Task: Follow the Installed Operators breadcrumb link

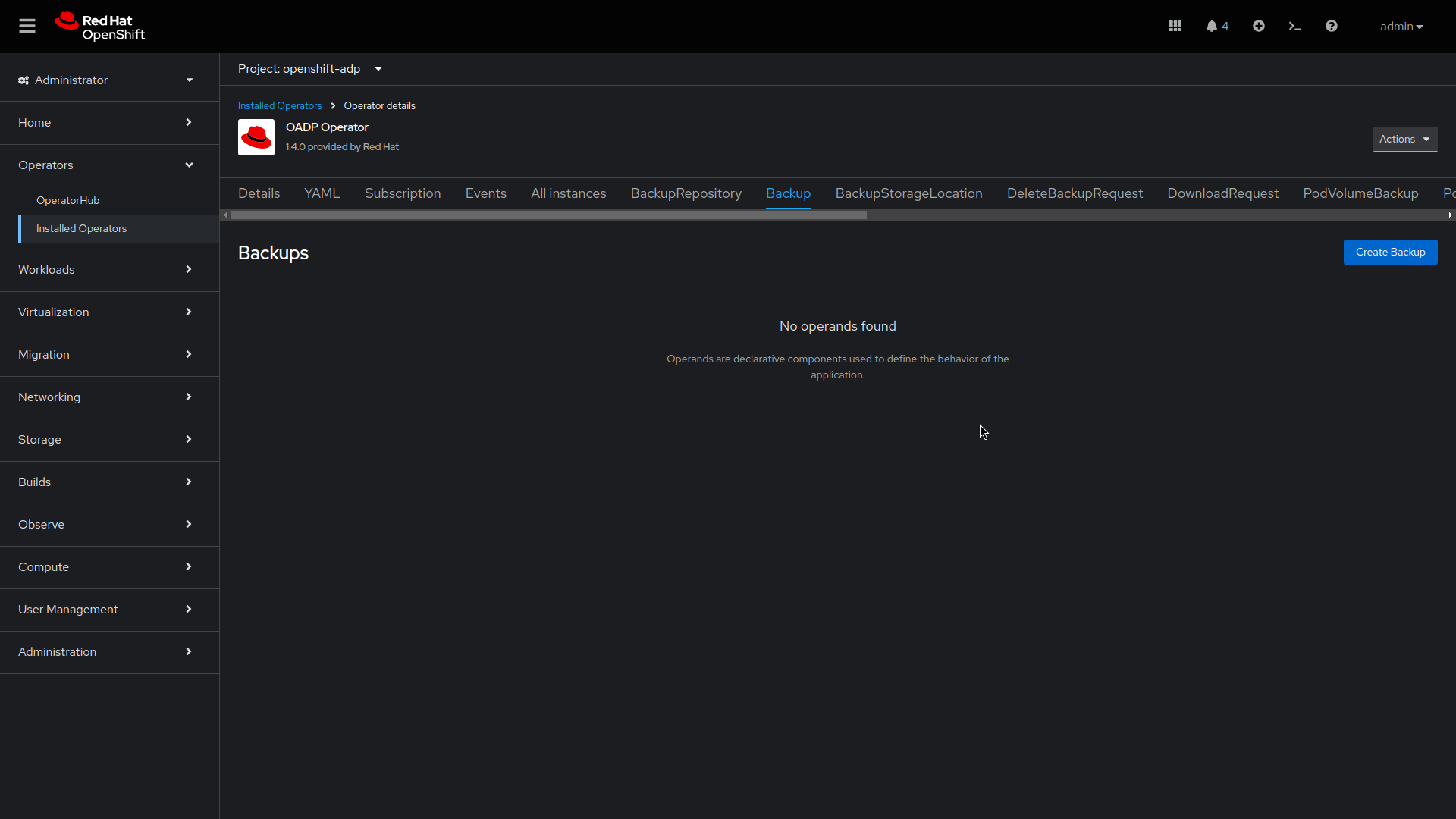Action: click(279, 105)
